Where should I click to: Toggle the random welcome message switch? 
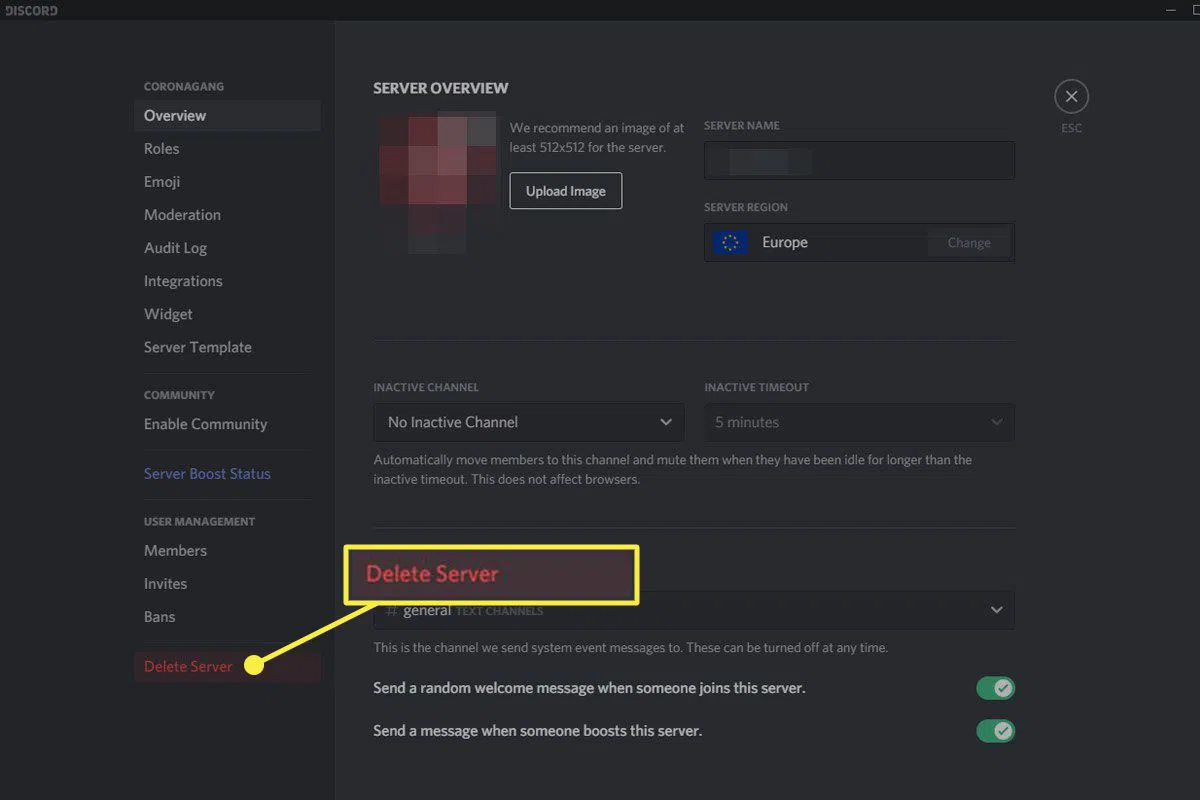[995, 688]
